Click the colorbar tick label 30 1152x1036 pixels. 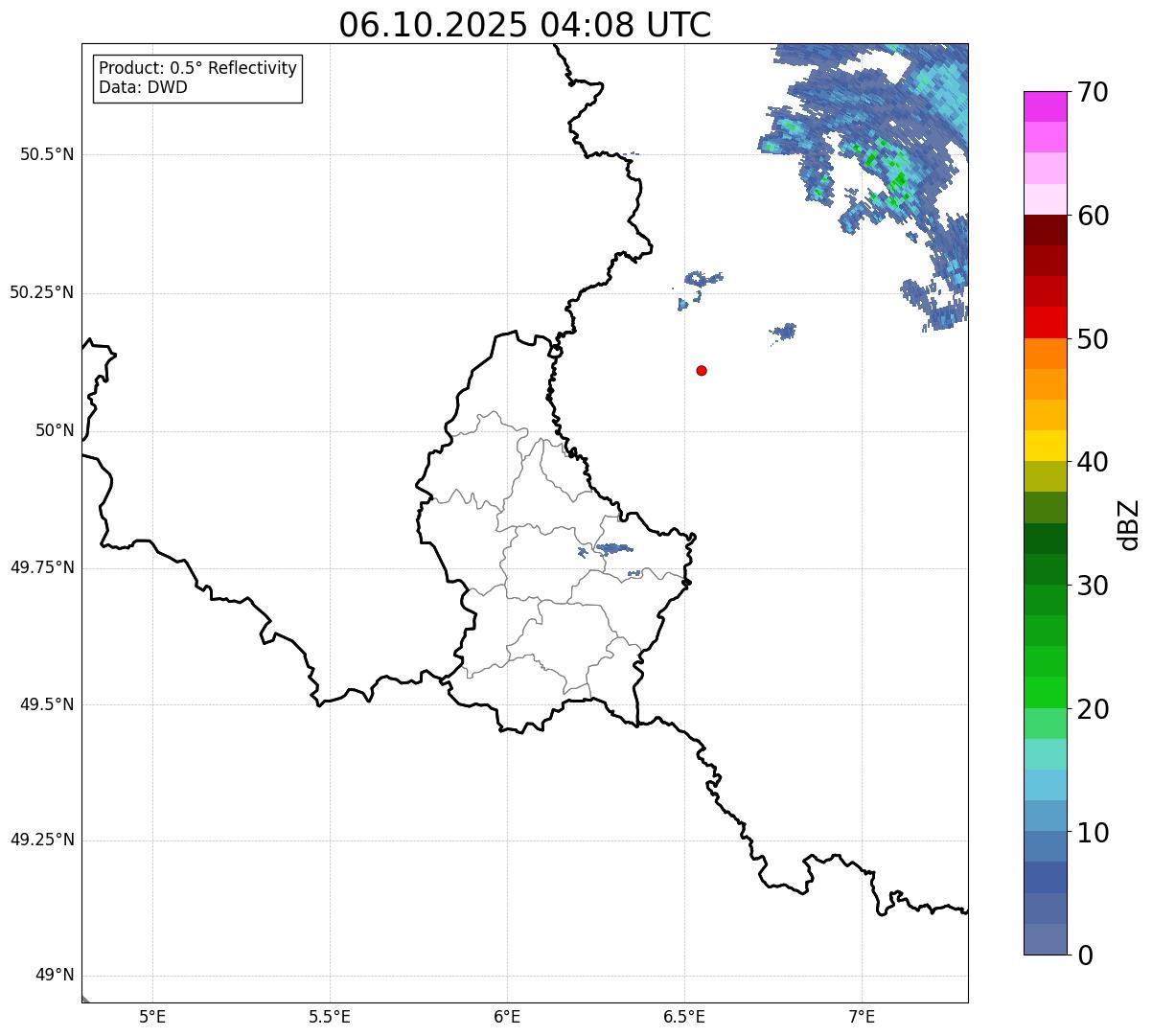pyautogui.click(x=1093, y=586)
